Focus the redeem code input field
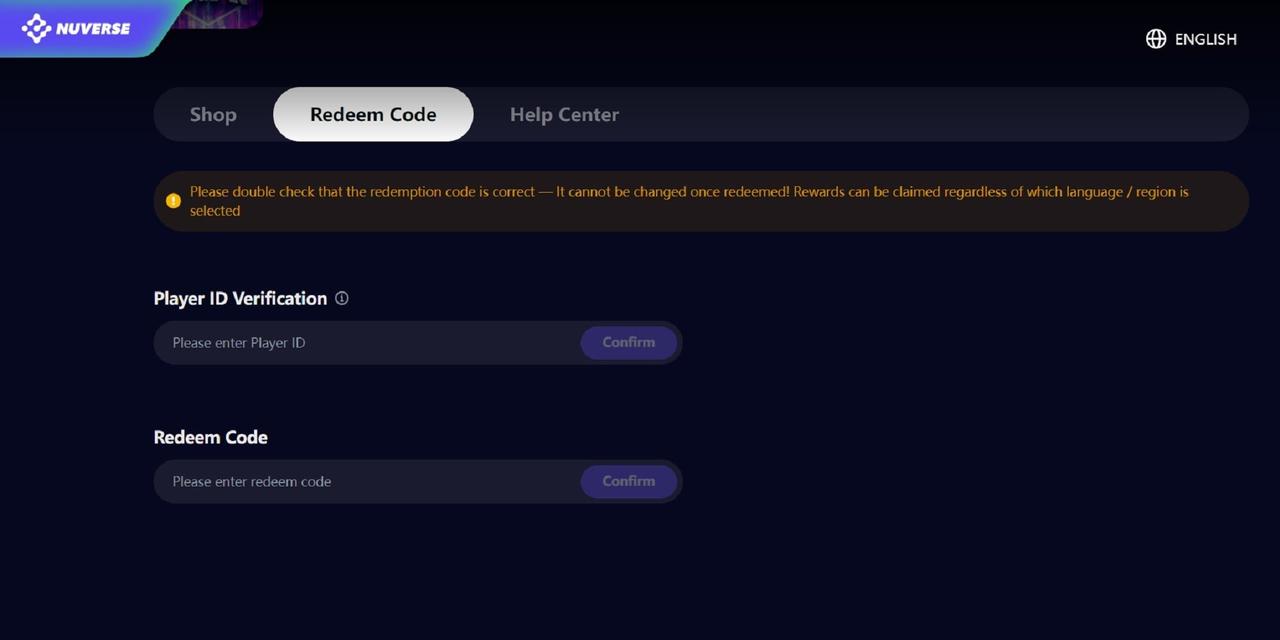The height and width of the screenshot is (640, 1280). tap(366, 481)
